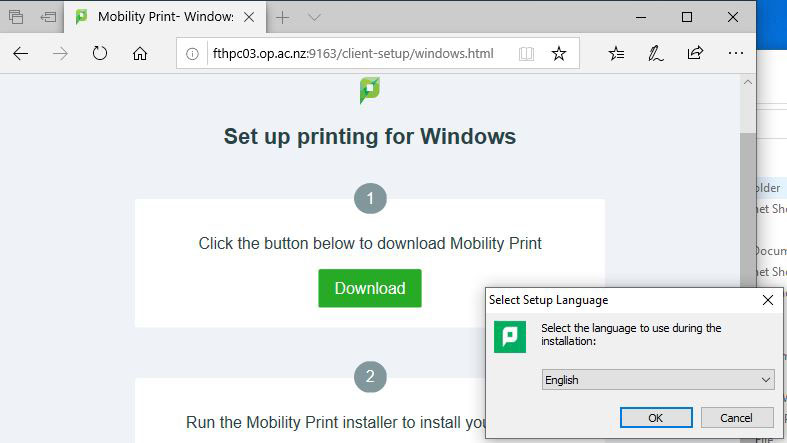This screenshot has width=787, height=443.
Task: Click the address bar URL
Action: tap(353, 53)
